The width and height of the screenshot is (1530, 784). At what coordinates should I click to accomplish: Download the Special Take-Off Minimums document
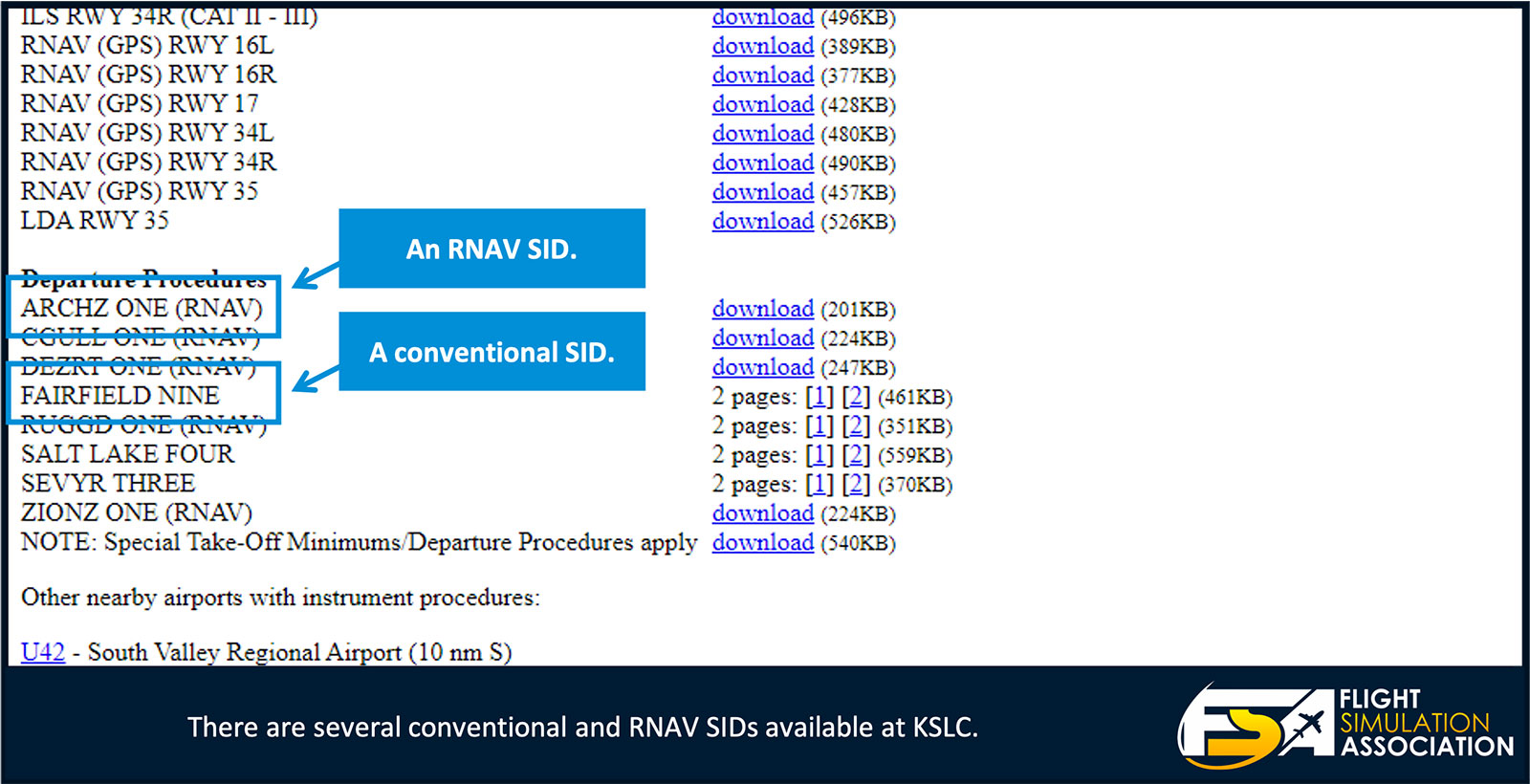[x=762, y=543]
